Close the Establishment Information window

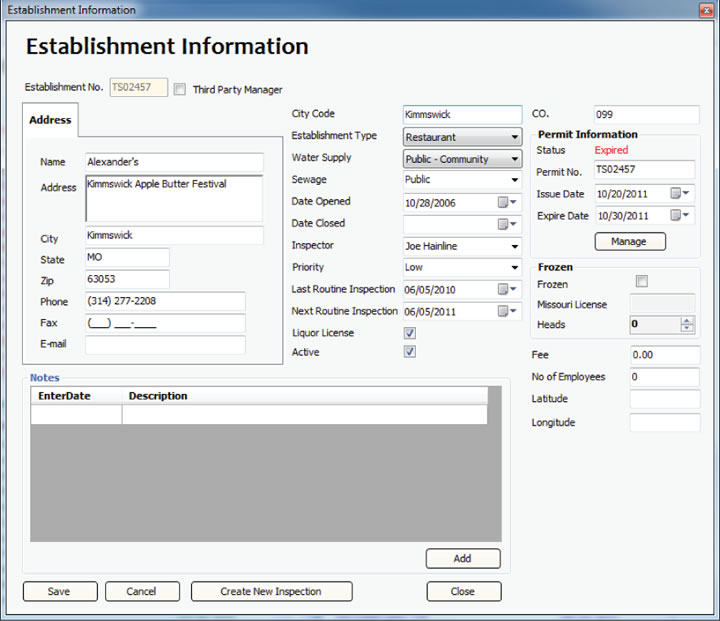(706, 10)
